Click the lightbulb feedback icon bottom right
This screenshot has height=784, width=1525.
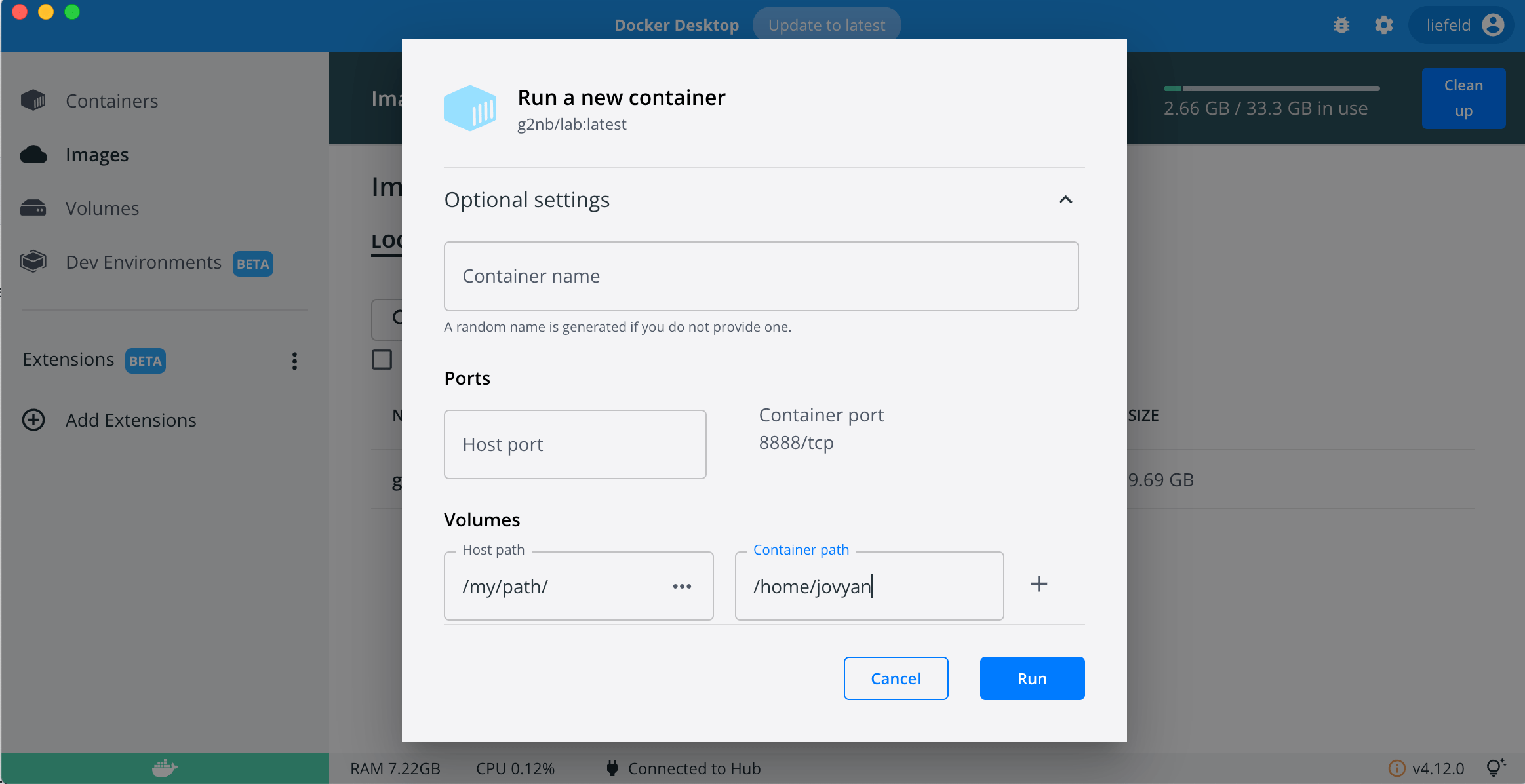coord(1495,768)
